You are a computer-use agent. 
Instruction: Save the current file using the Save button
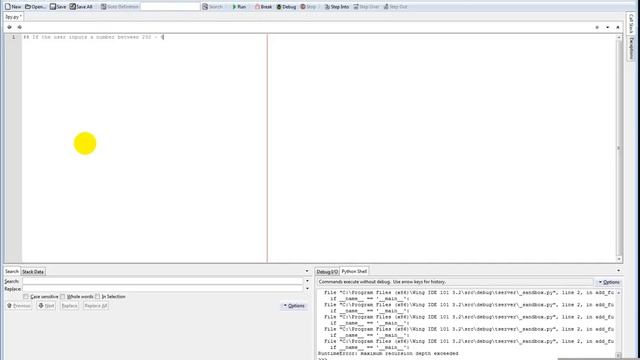tap(58, 7)
